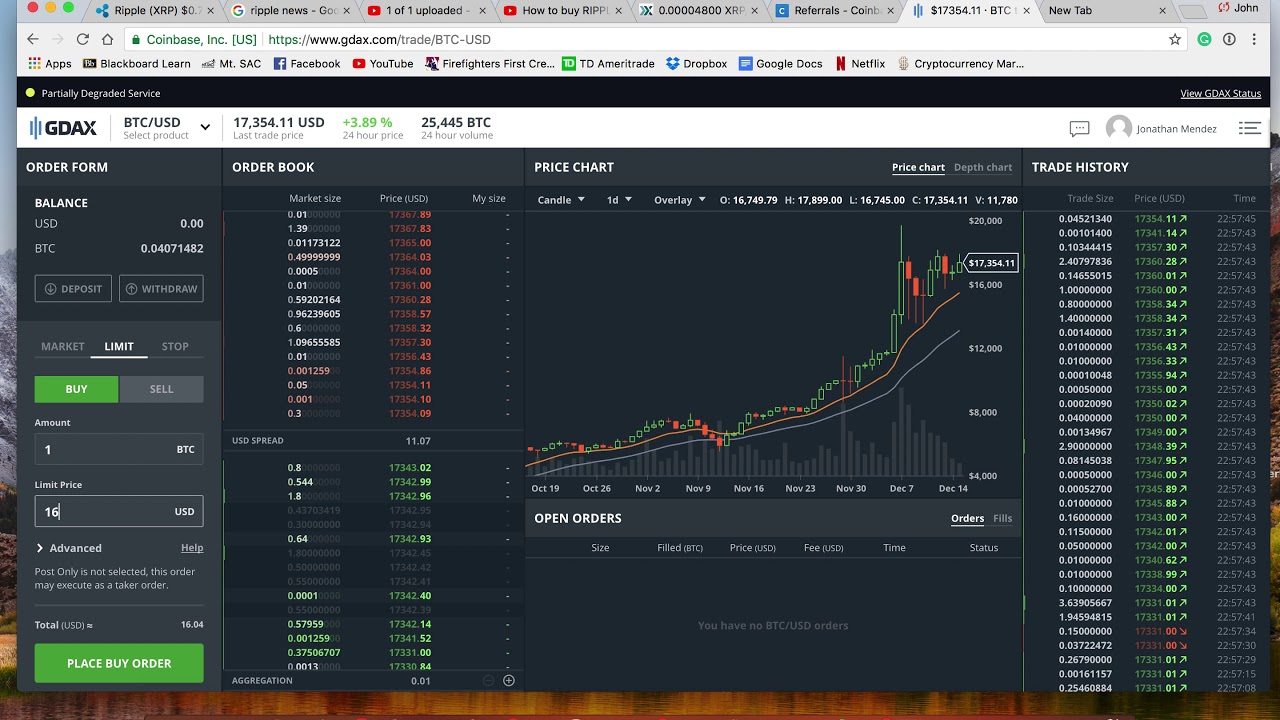Switch to the New Tab browser tab
Viewport: 1280px width, 720px height.
[1105, 10]
